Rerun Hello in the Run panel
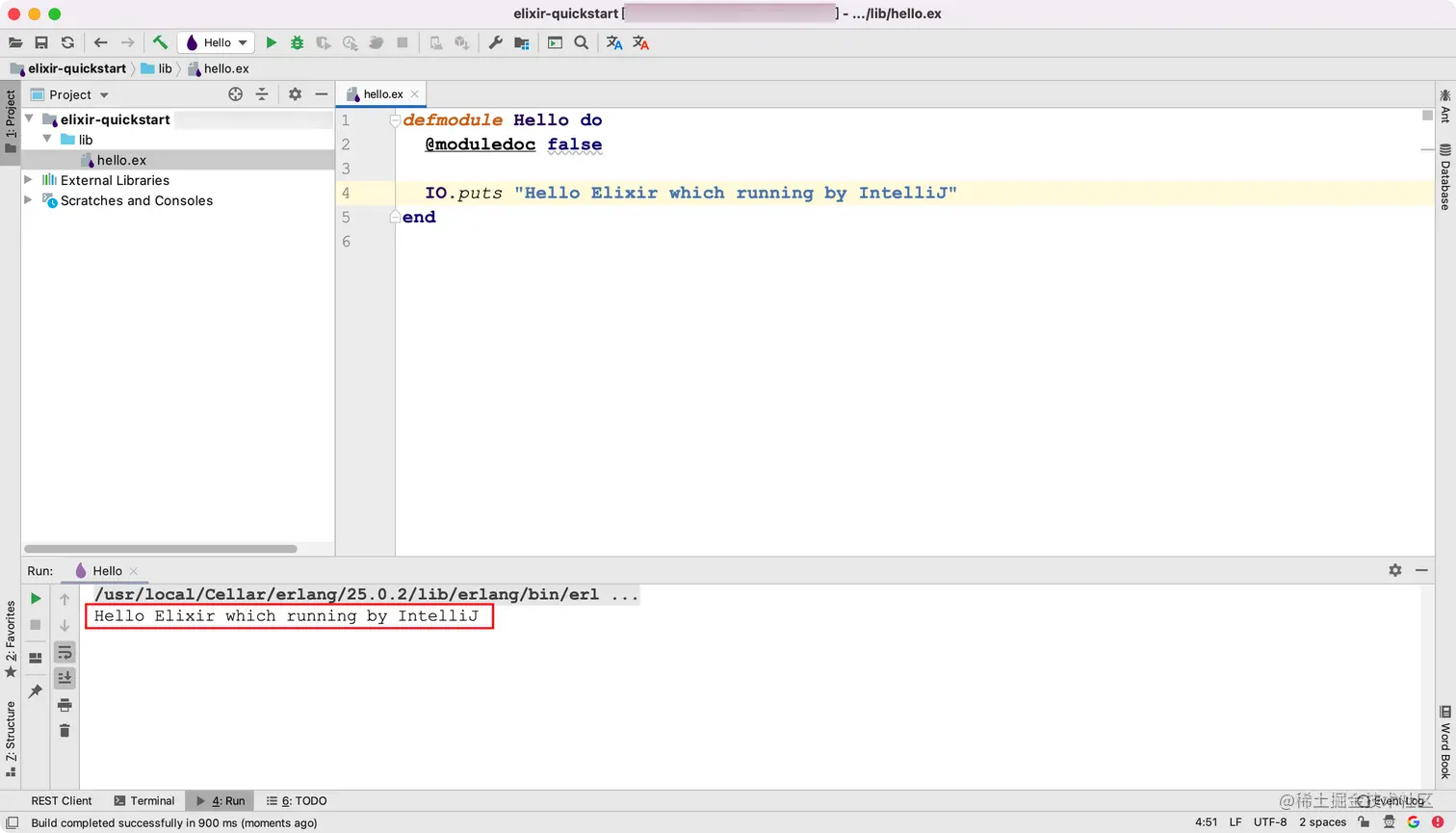1456x833 pixels. pyautogui.click(x=36, y=599)
